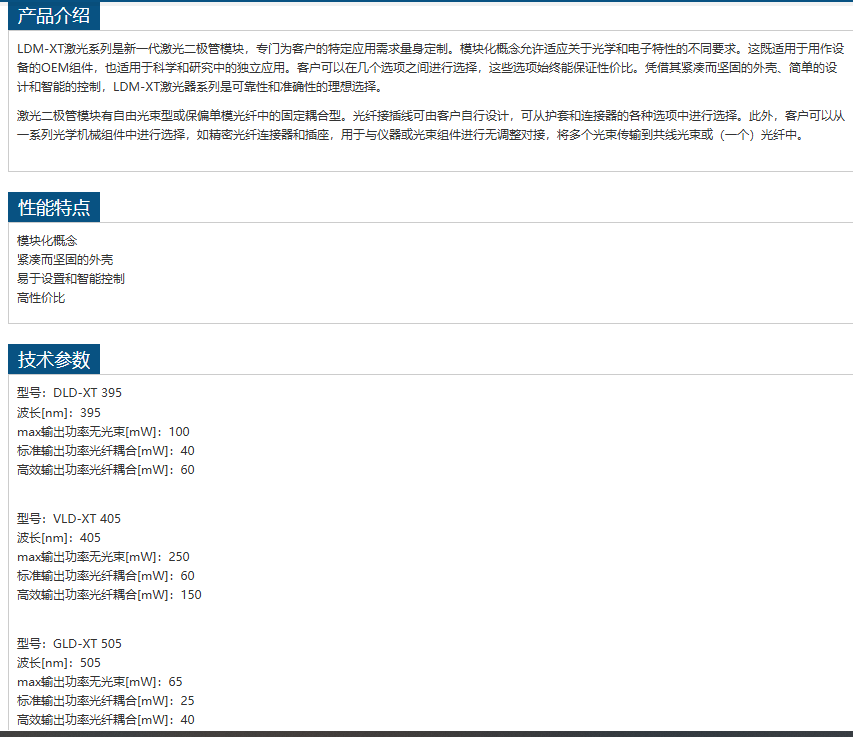This screenshot has width=853, height=737.
Task: Click the 标准输出功率 25 line
Action: 106,701
